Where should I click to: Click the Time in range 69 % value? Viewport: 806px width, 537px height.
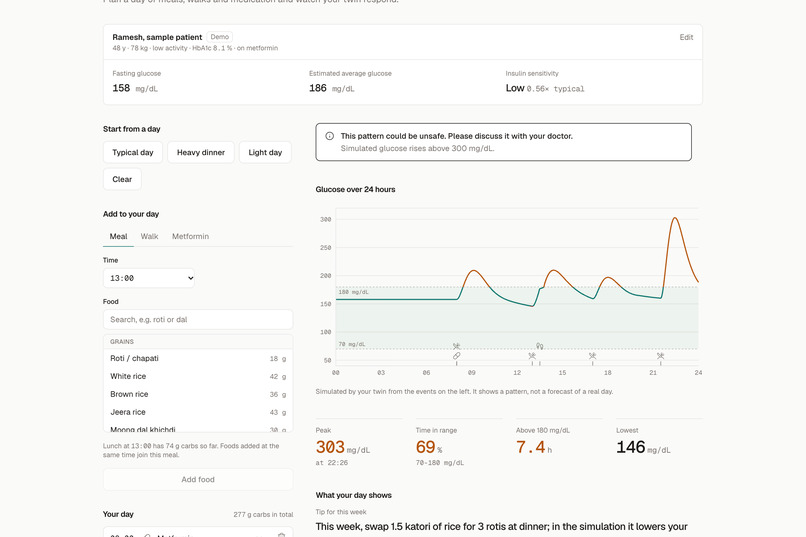point(429,448)
